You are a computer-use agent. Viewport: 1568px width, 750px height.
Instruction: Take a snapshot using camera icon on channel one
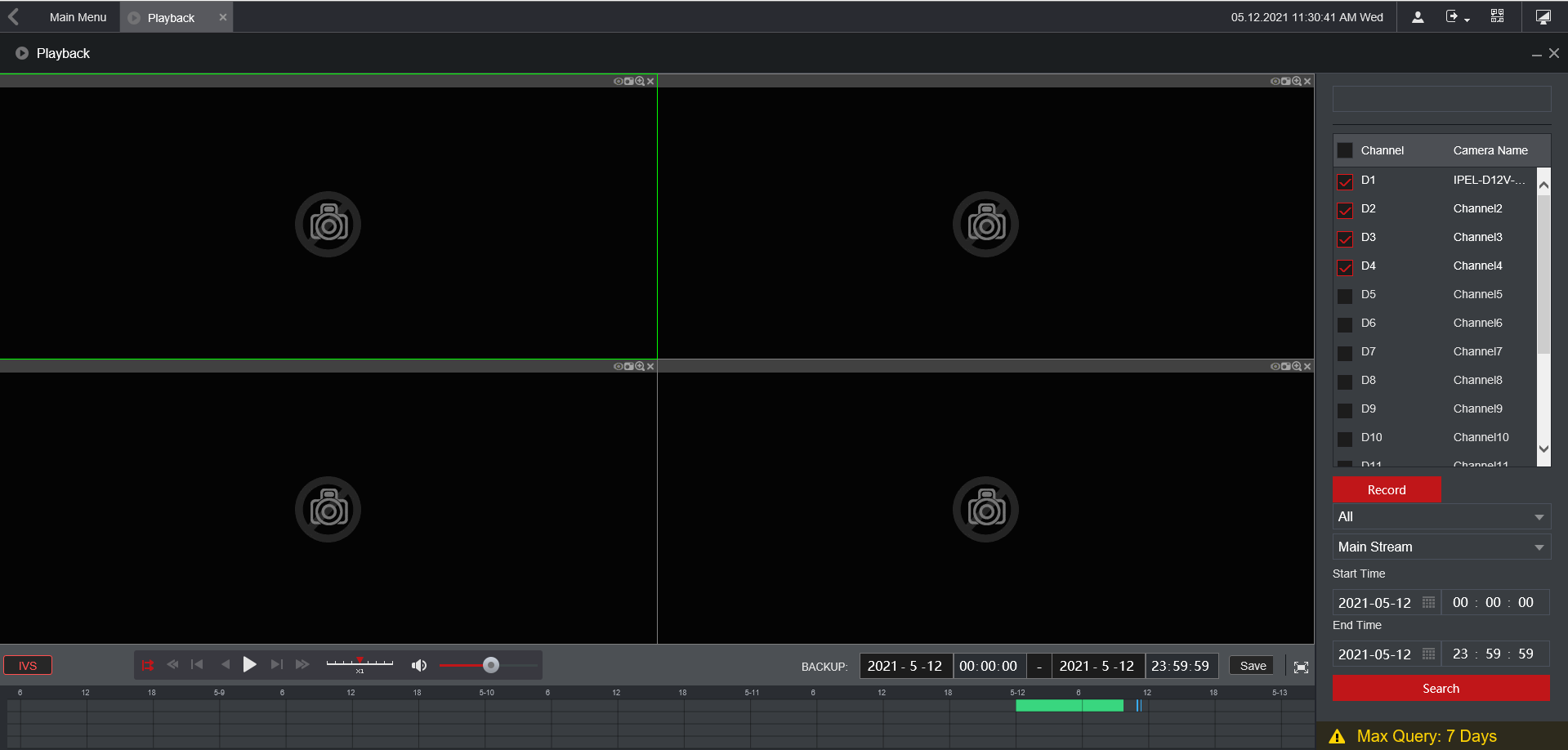coord(629,81)
